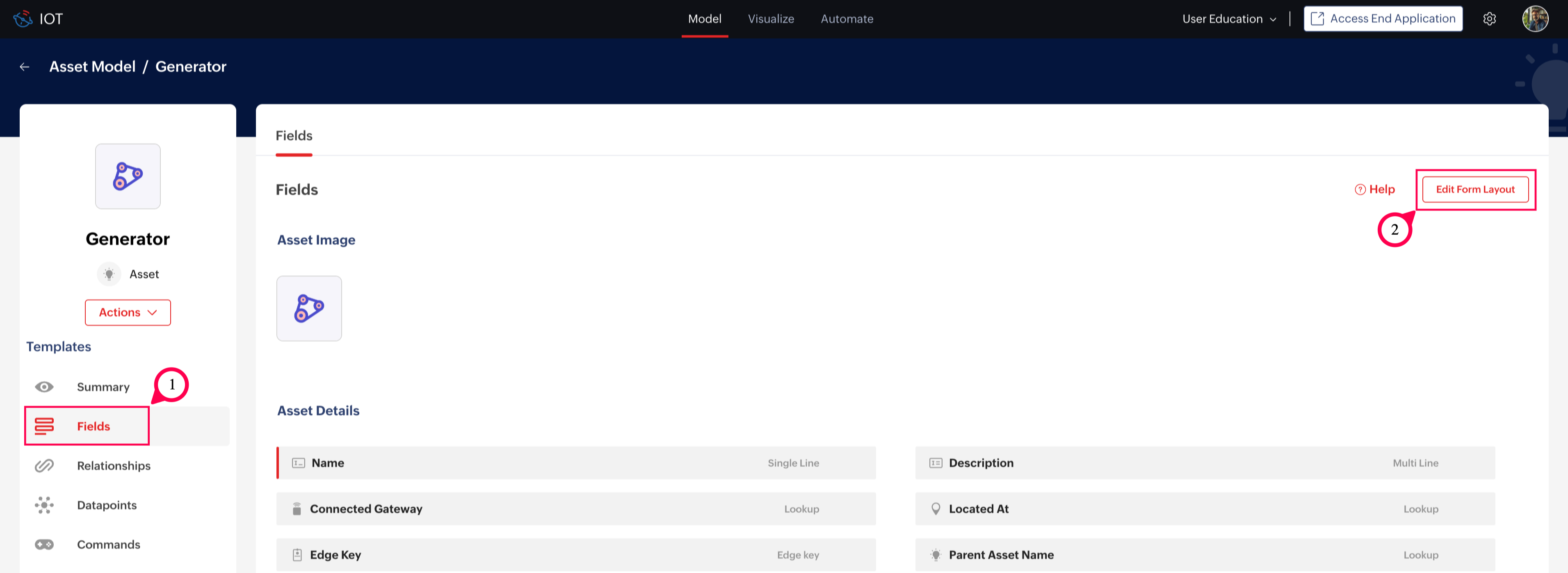Open the User Education dropdown
This screenshot has width=1568, height=573.
click(1229, 19)
